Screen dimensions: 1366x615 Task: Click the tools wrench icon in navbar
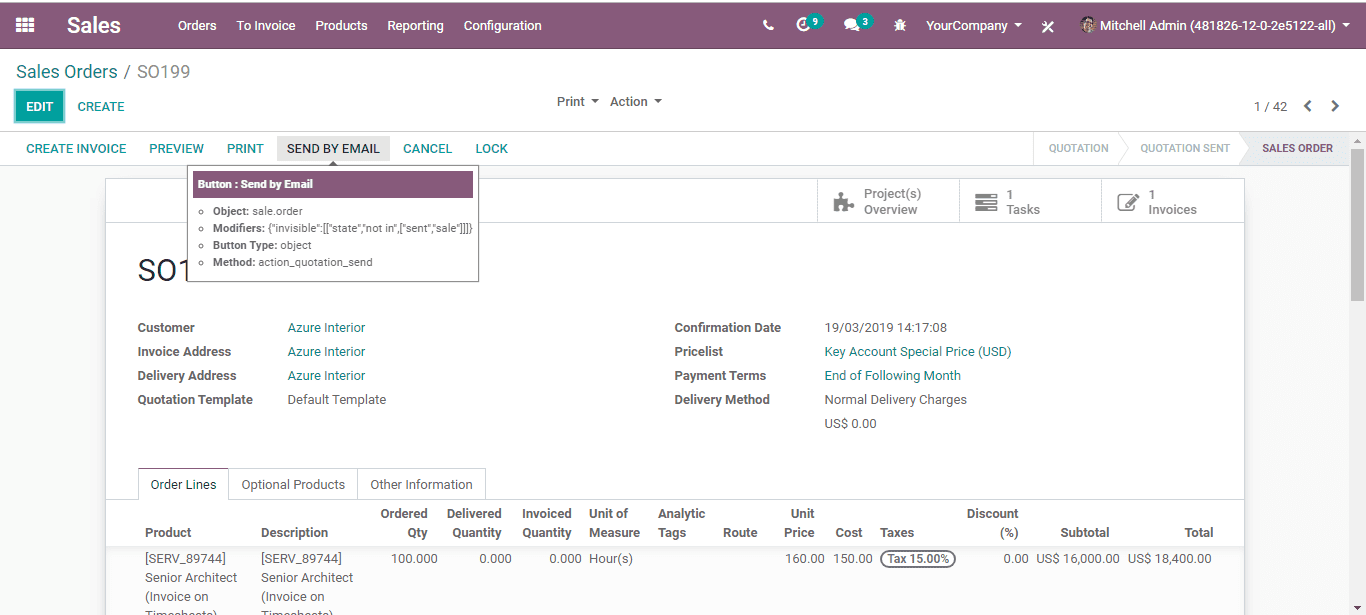tap(1048, 26)
